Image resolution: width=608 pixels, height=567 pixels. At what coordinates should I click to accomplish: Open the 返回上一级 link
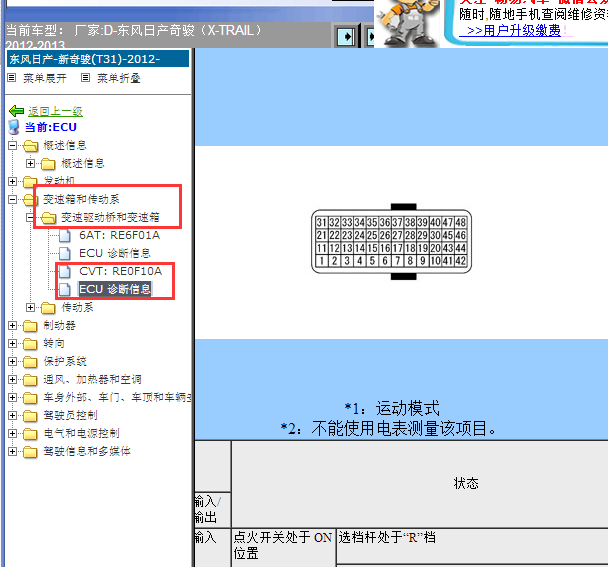tap(55, 112)
